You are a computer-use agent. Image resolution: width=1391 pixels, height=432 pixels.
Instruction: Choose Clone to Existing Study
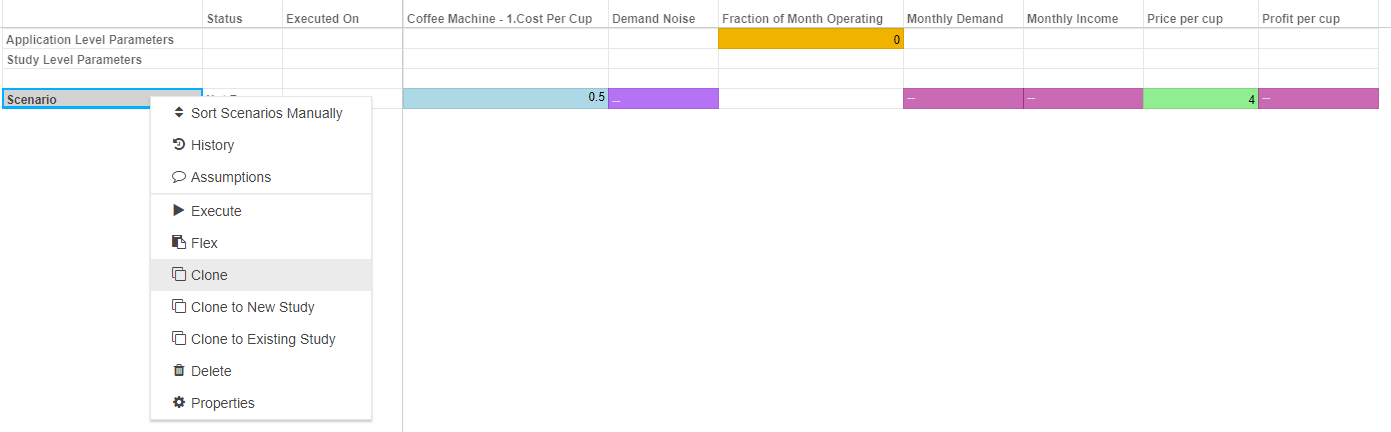[x=262, y=339]
